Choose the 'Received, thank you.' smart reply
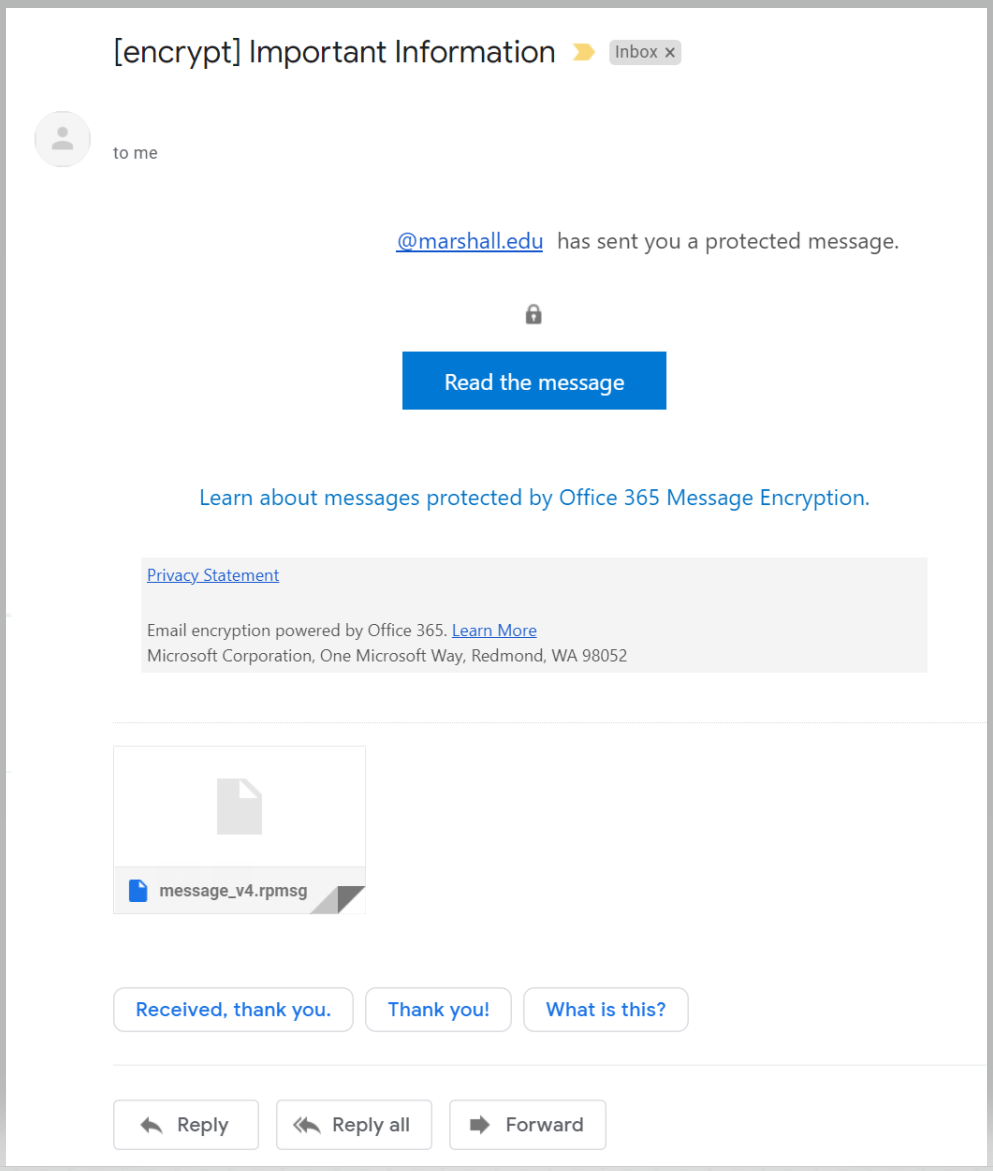This screenshot has width=993, height=1171. coord(233,1010)
